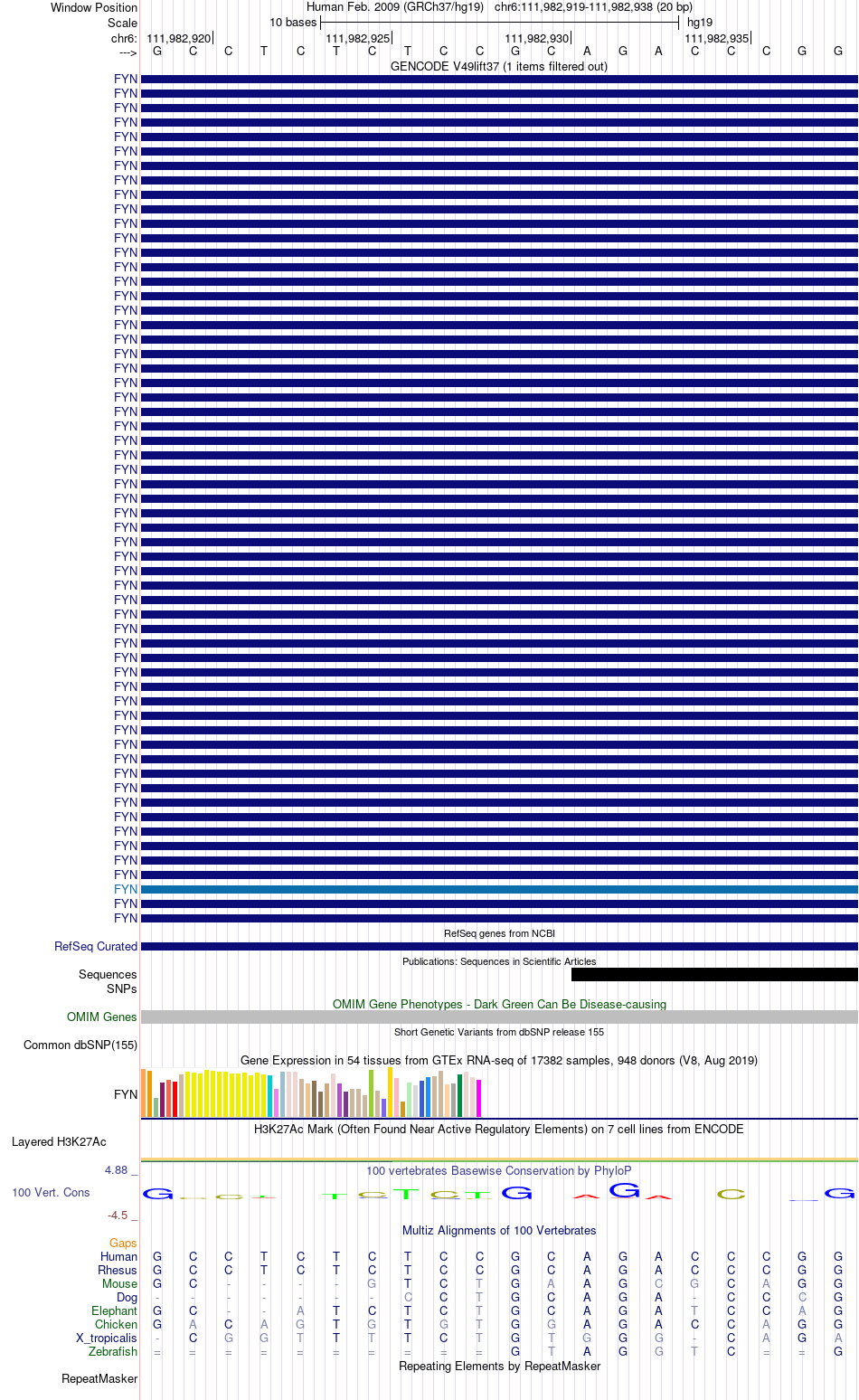
Task: Select the Human alignment row label
Action: point(119,1256)
